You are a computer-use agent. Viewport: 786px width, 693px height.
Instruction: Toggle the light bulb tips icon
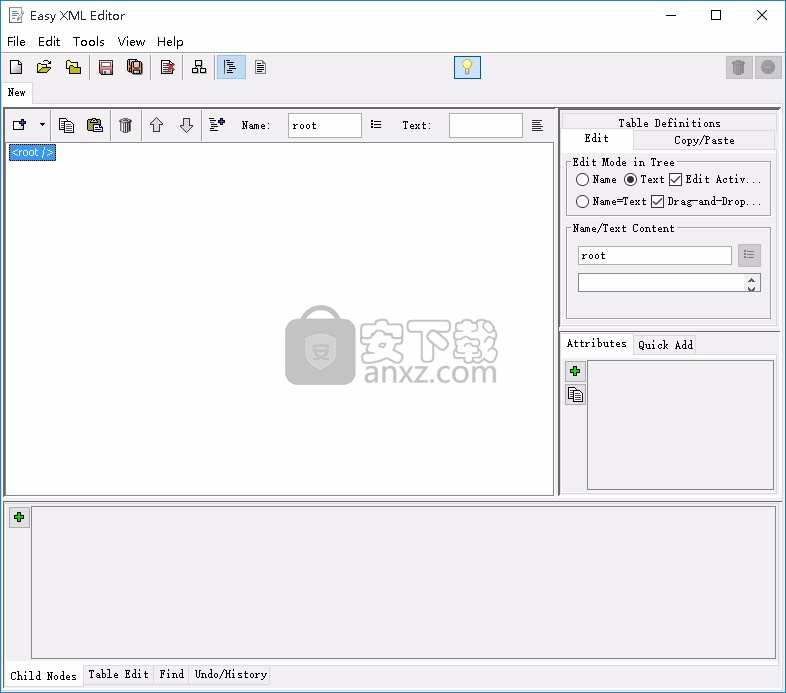point(467,67)
